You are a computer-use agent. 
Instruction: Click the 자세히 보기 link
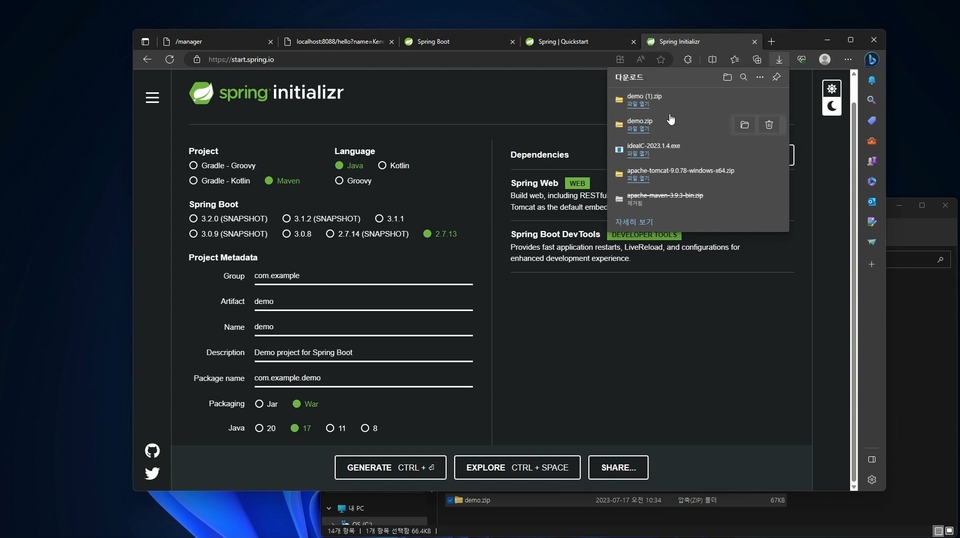click(634, 222)
